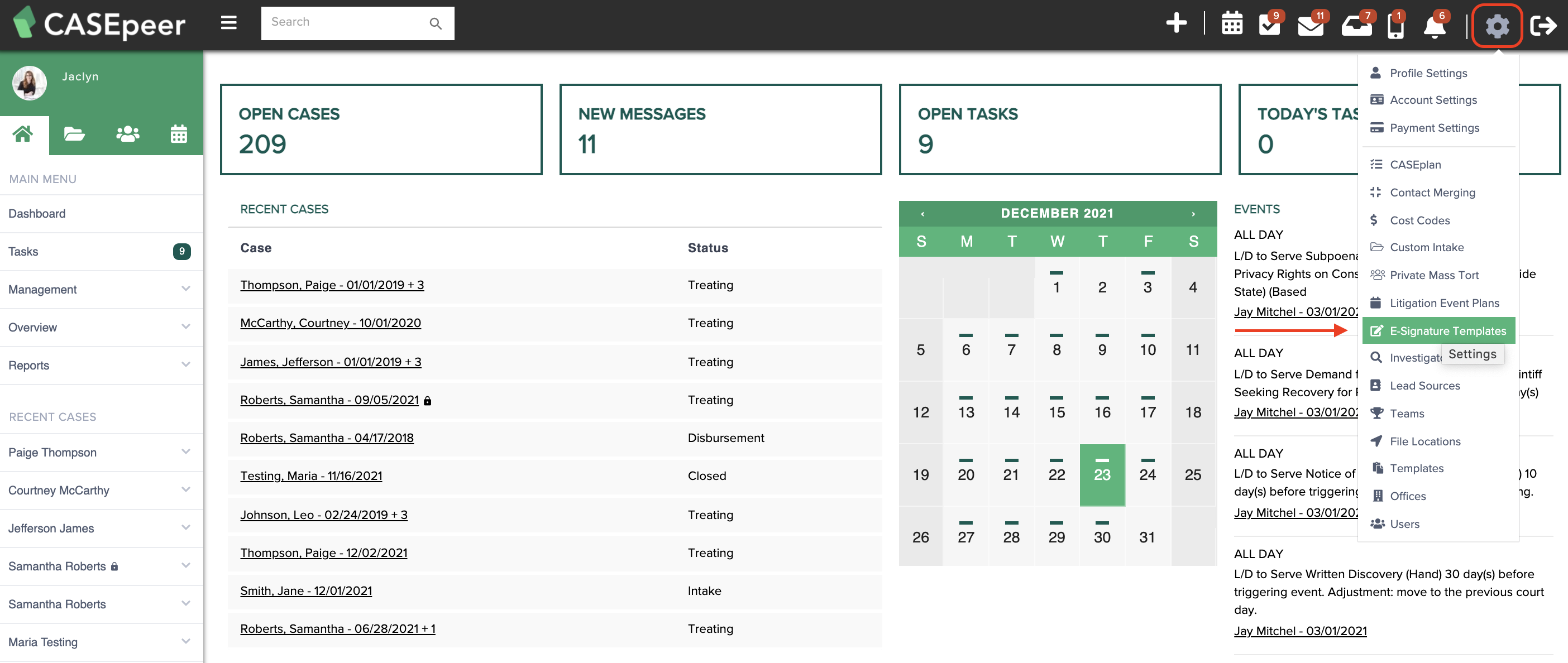
Task: Open CASEplan from settings menu
Action: point(1414,164)
